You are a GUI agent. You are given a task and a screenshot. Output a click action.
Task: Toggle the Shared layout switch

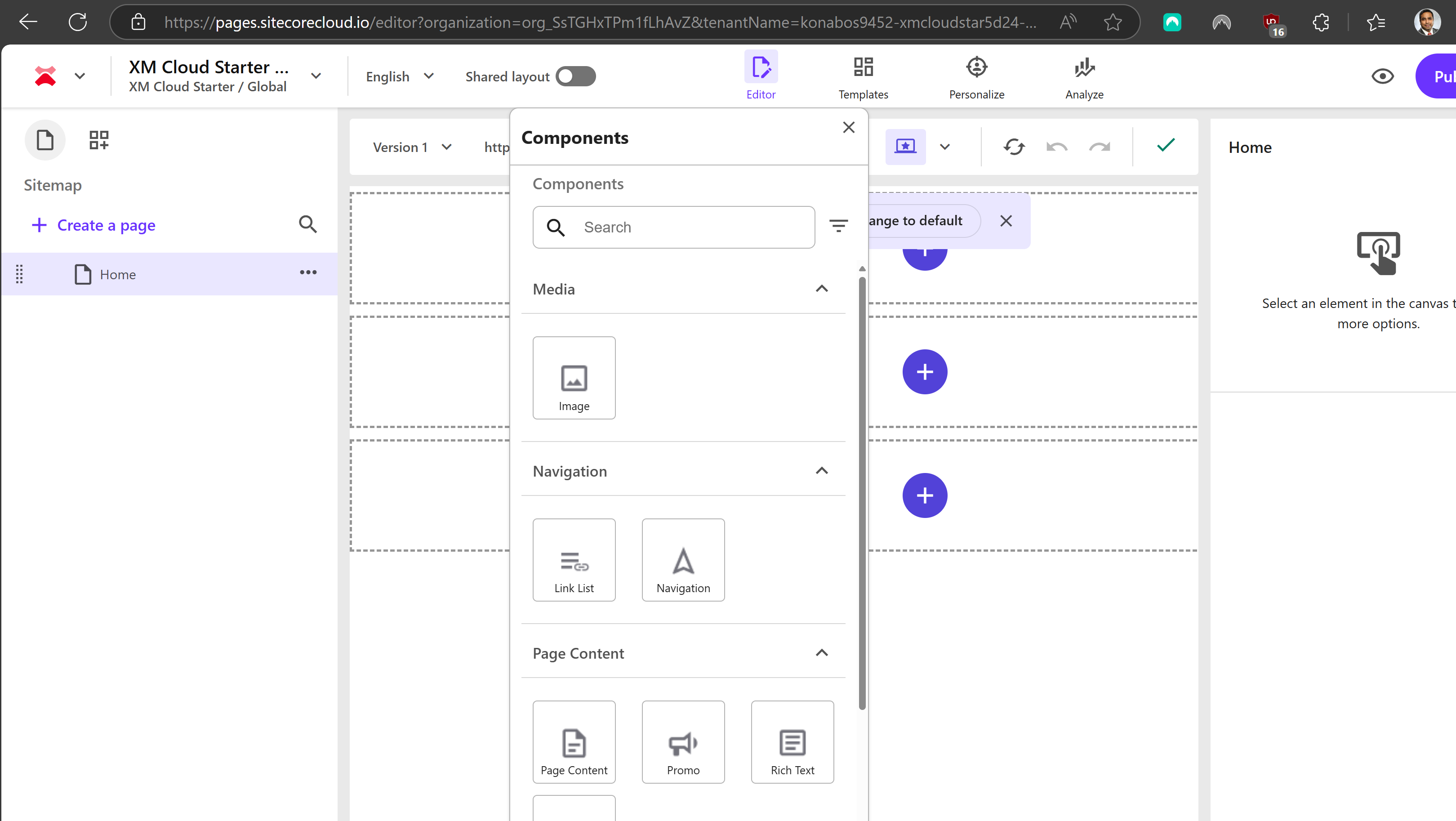(x=575, y=76)
